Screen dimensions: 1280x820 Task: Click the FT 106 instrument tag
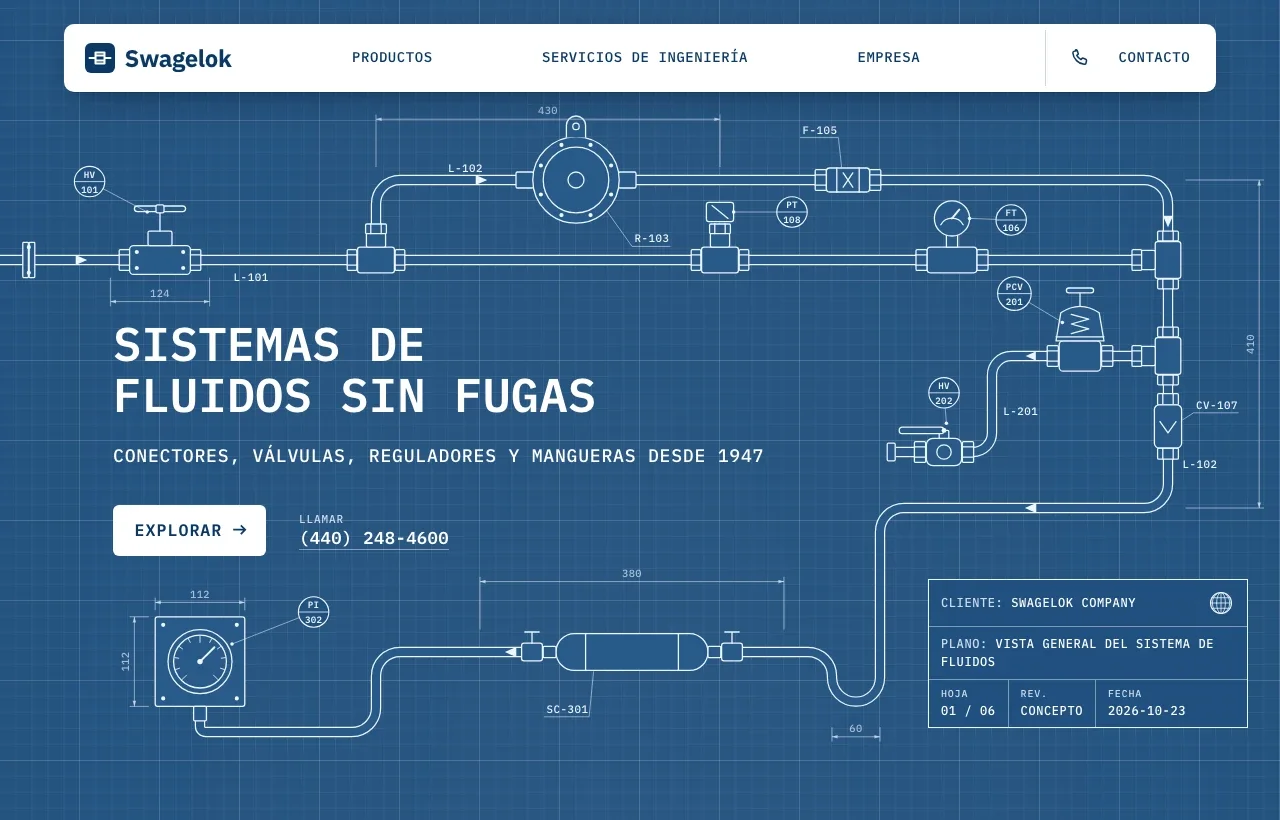[1011, 220]
